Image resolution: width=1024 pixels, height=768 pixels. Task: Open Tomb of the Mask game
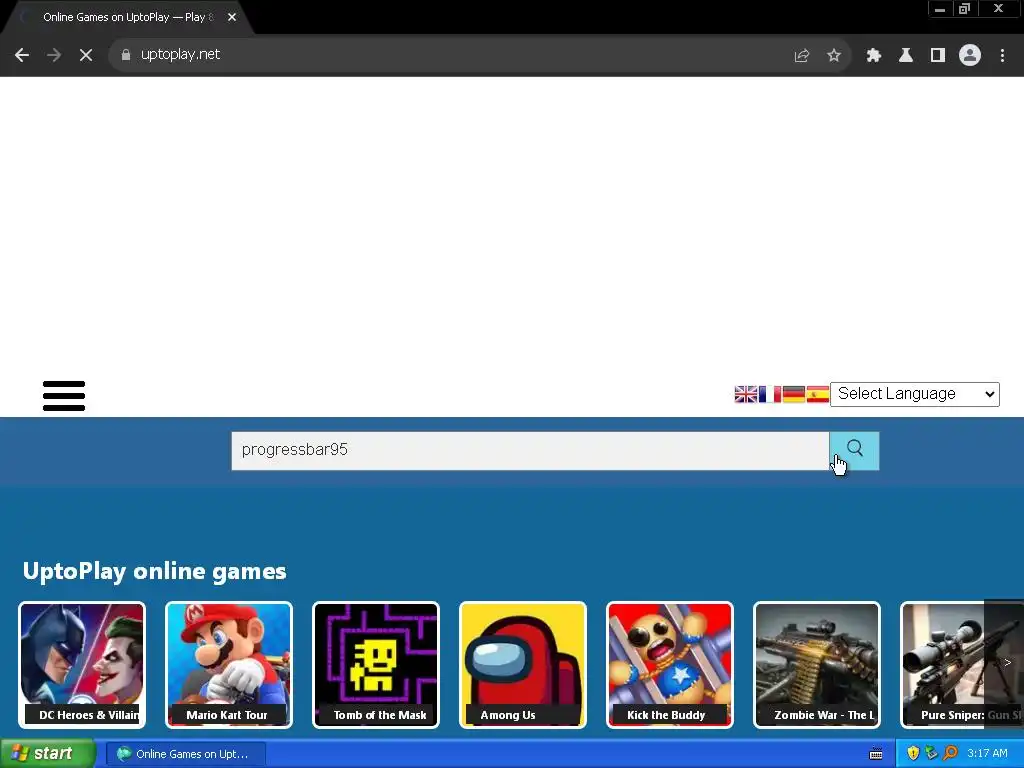376,664
